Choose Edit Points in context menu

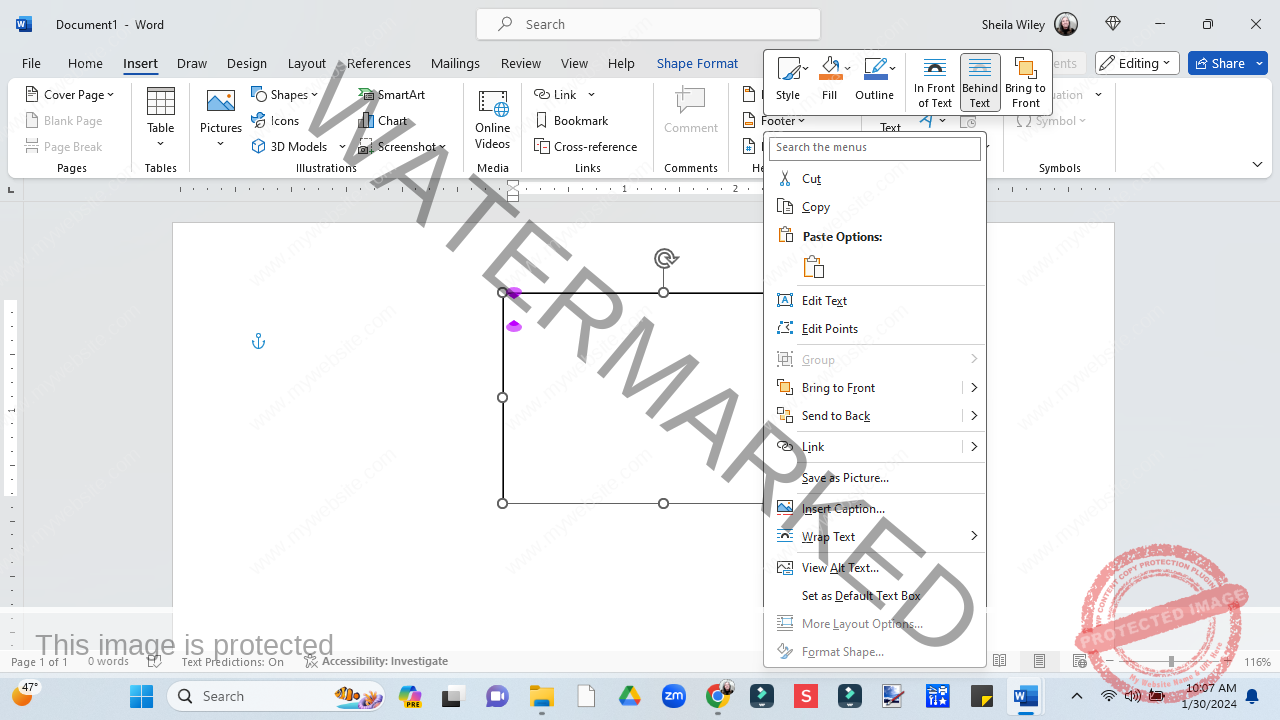pos(874,328)
